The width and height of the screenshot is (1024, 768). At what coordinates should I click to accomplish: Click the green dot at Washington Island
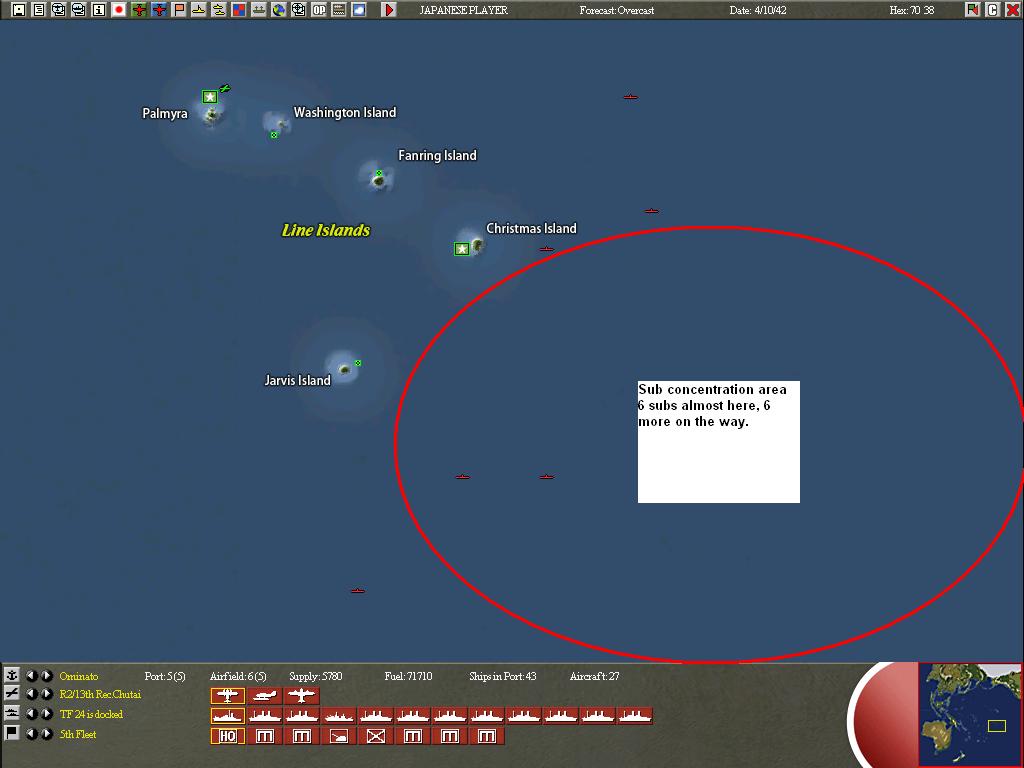tap(274, 135)
